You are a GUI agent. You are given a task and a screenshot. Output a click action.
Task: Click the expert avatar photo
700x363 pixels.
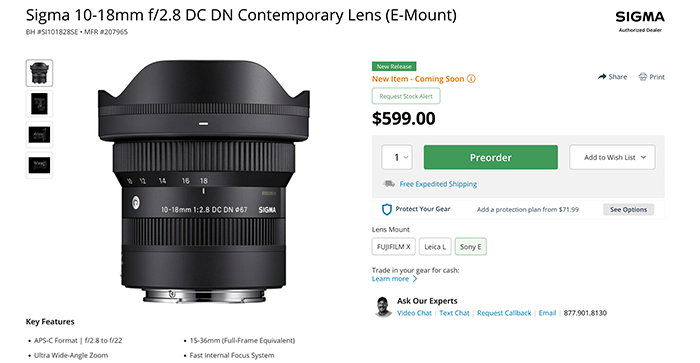coord(383,307)
